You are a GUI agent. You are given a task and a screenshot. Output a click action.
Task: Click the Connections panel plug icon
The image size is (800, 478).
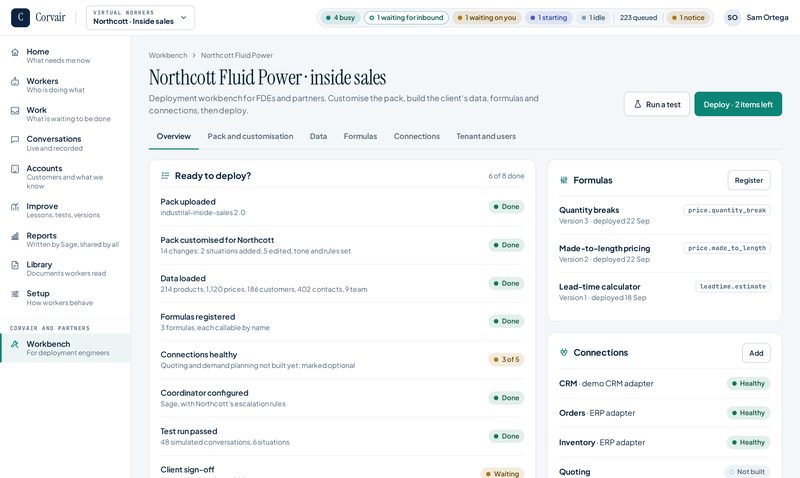click(x=563, y=353)
